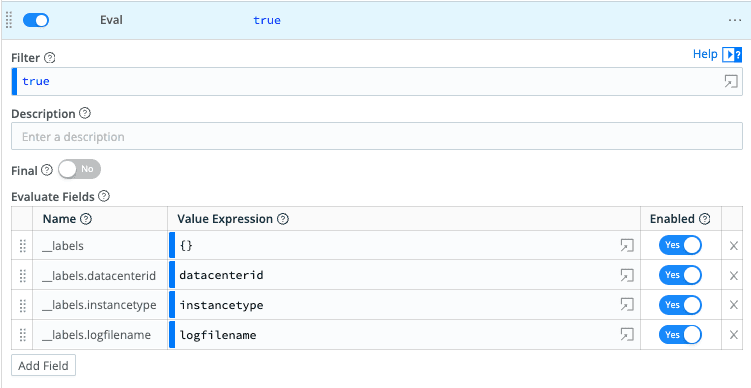Screen dimensions: 751x388
Task: Remove the __labels field row
Action: pyautogui.click(x=733, y=246)
